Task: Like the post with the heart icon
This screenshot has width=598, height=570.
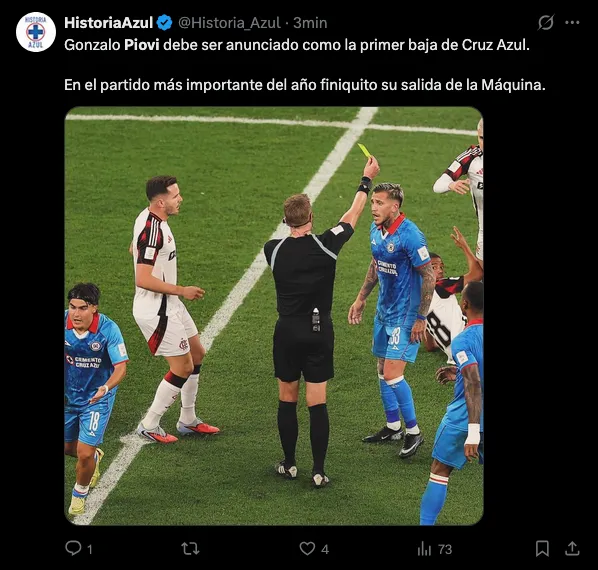Action: 307,549
